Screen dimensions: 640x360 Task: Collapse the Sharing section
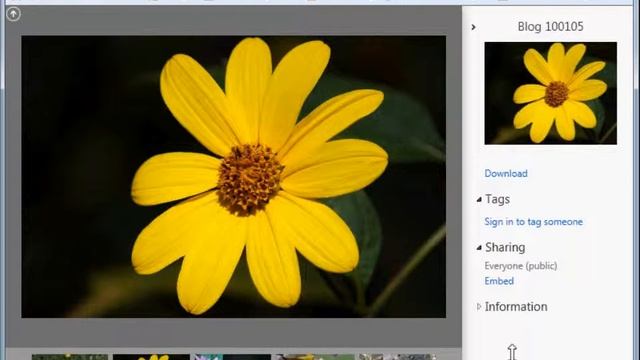(479, 248)
